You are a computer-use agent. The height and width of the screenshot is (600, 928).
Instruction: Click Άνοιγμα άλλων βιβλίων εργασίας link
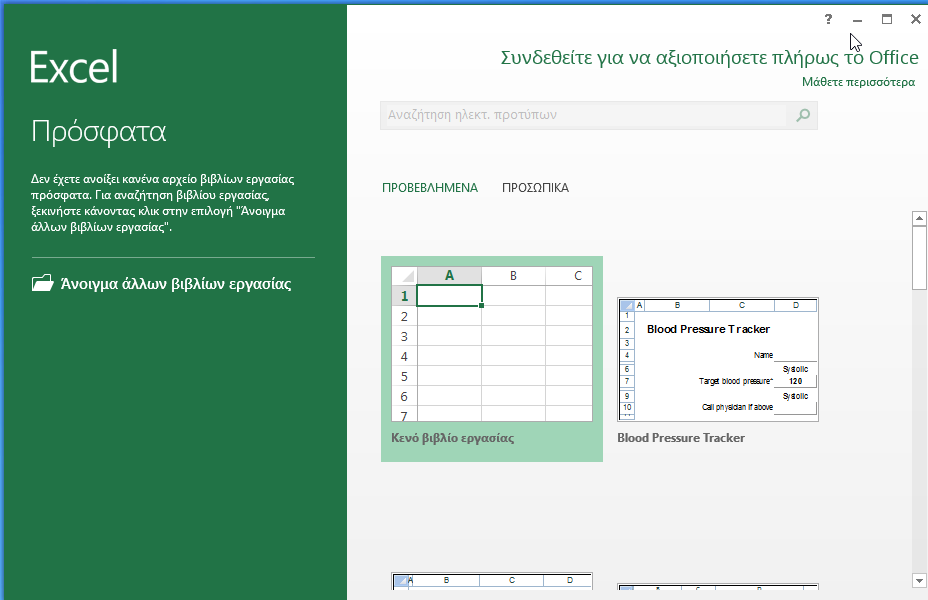point(176,284)
